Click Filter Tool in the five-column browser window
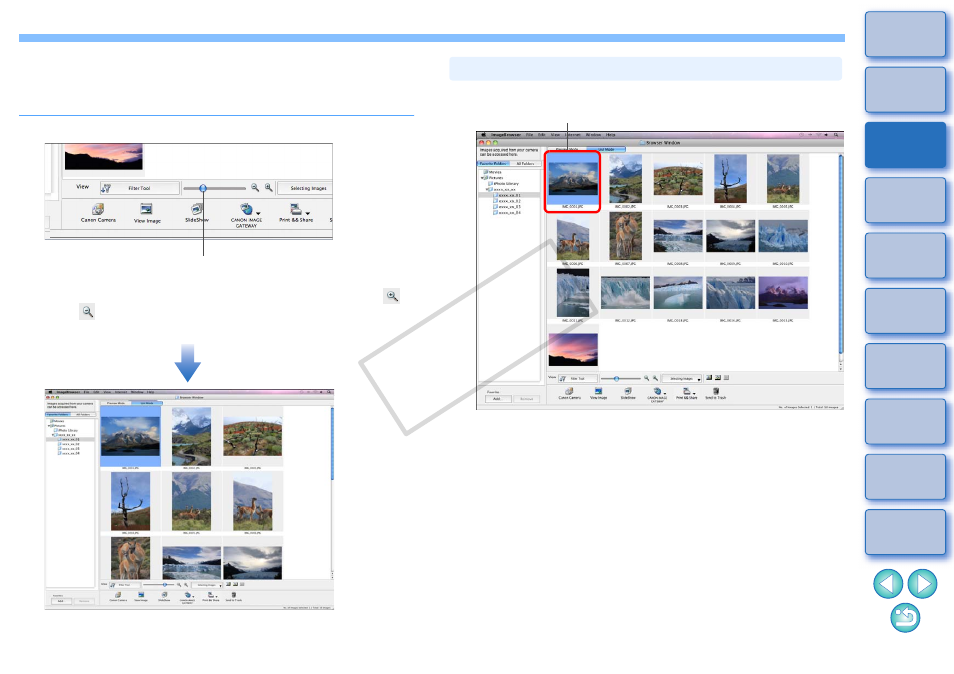This screenshot has width=954, height=674. [578, 378]
